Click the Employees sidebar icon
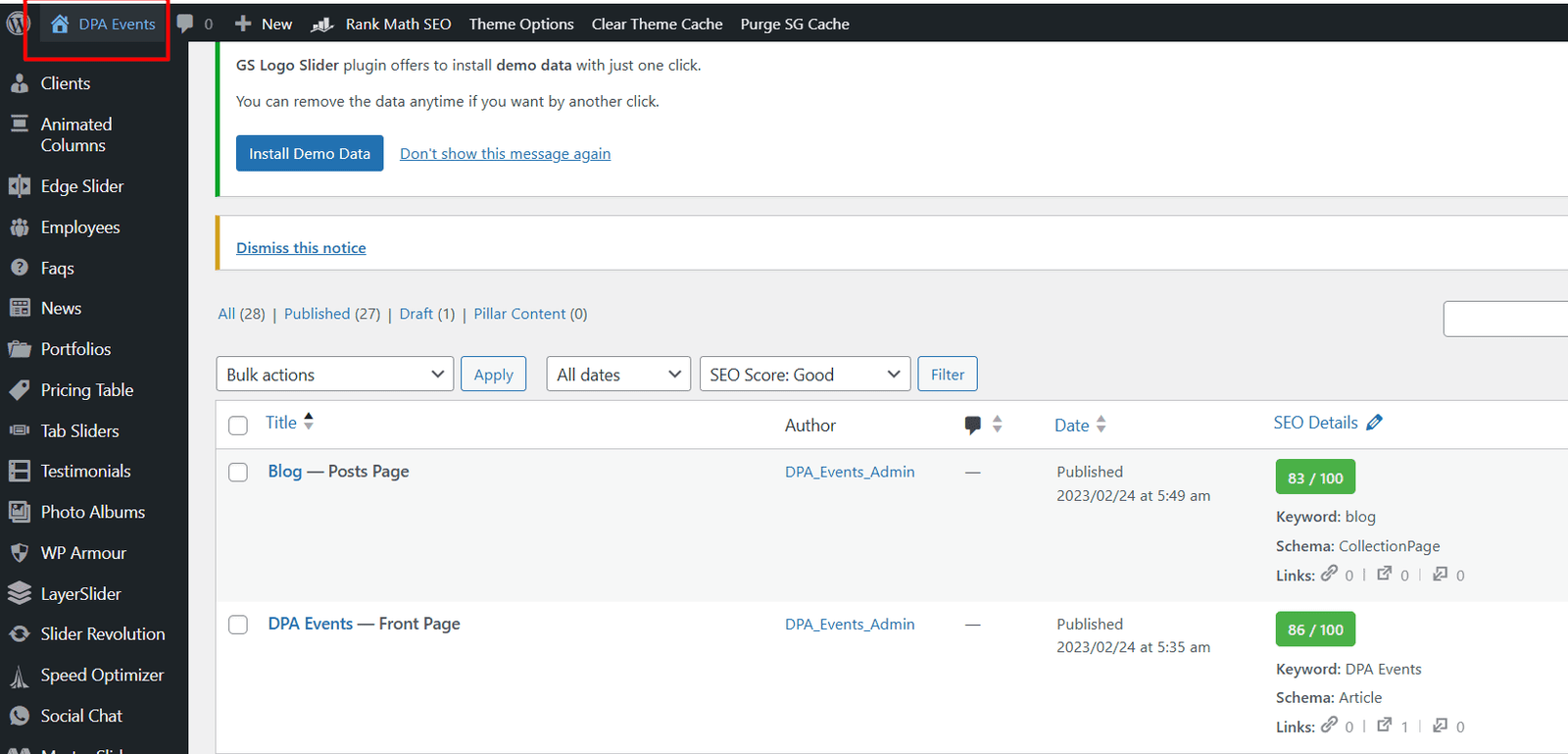 pyautogui.click(x=20, y=227)
